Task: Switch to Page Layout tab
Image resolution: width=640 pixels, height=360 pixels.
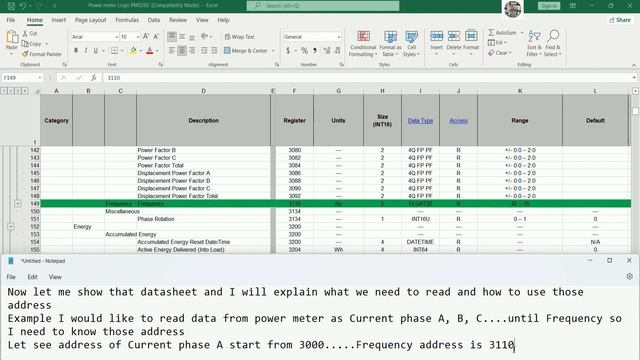Action: [90, 20]
